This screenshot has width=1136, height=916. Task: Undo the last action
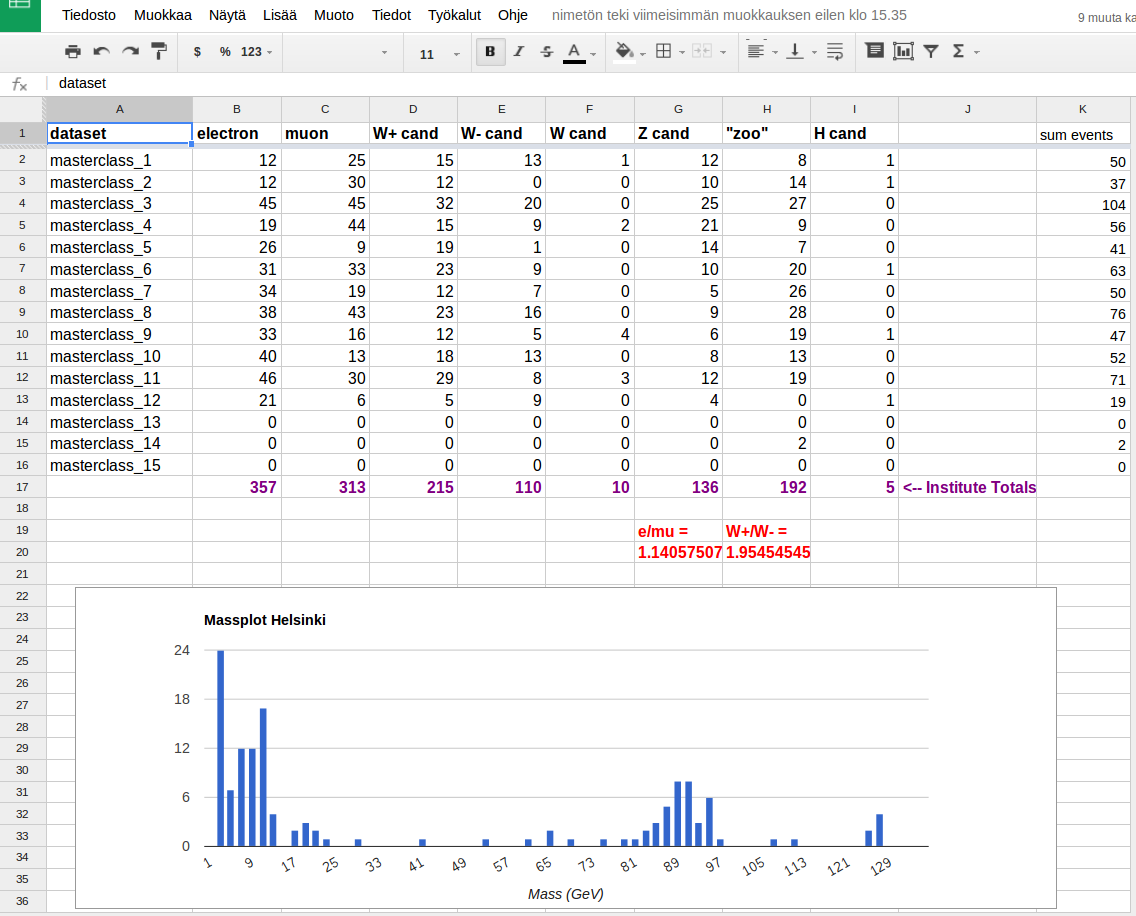(x=101, y=51)
